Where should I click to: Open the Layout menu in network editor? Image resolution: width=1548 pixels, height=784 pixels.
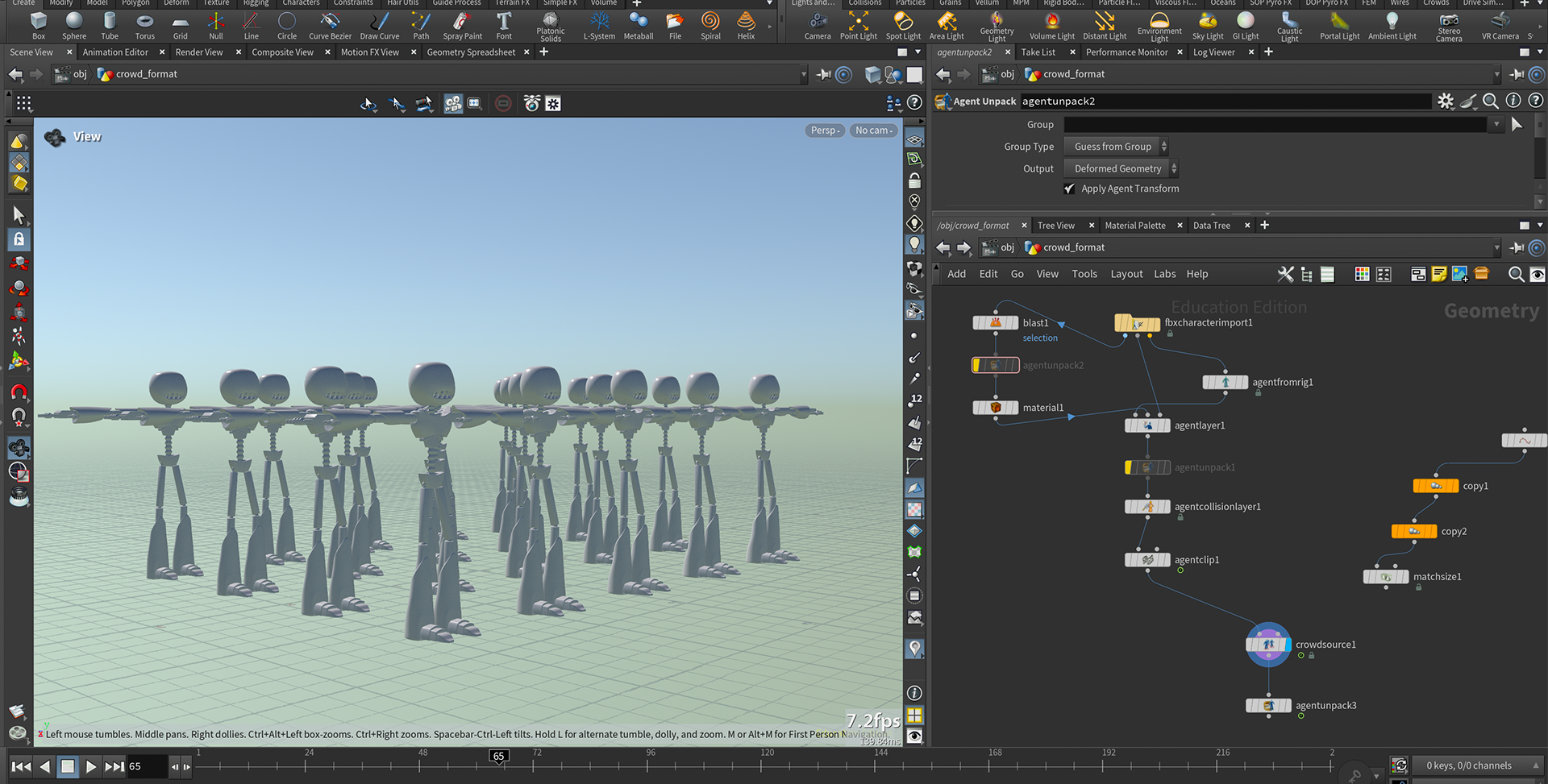(1126, 274)
